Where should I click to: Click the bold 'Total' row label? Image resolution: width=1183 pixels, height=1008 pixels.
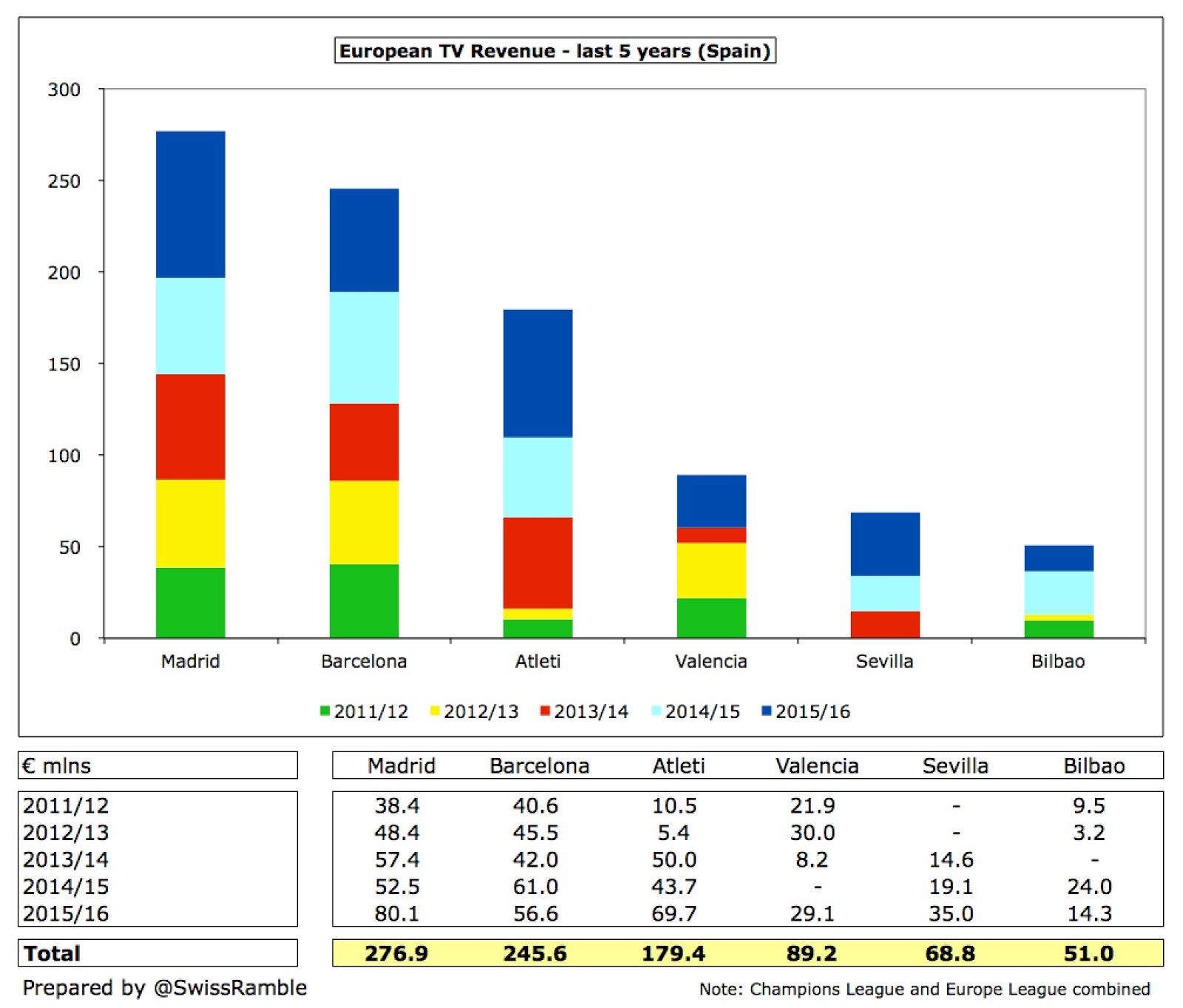coord(52,953)
